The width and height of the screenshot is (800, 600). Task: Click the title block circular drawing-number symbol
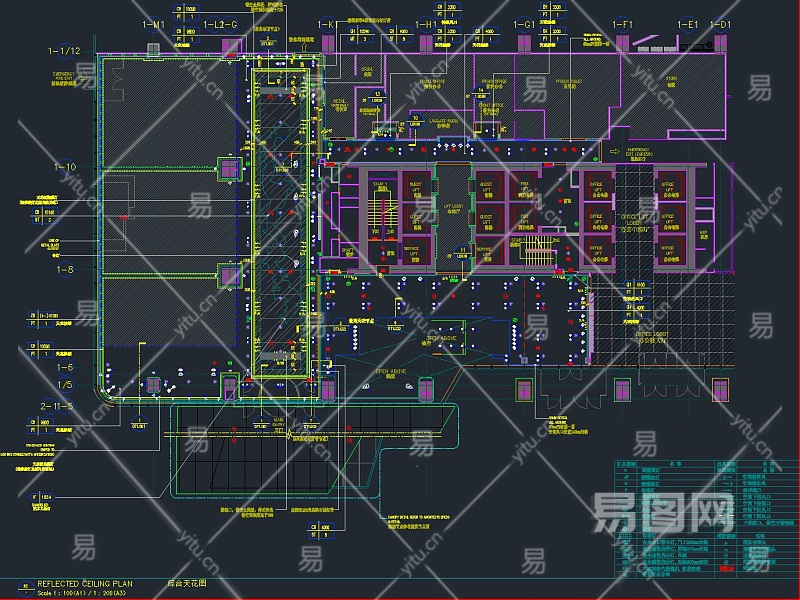(26, 587)
